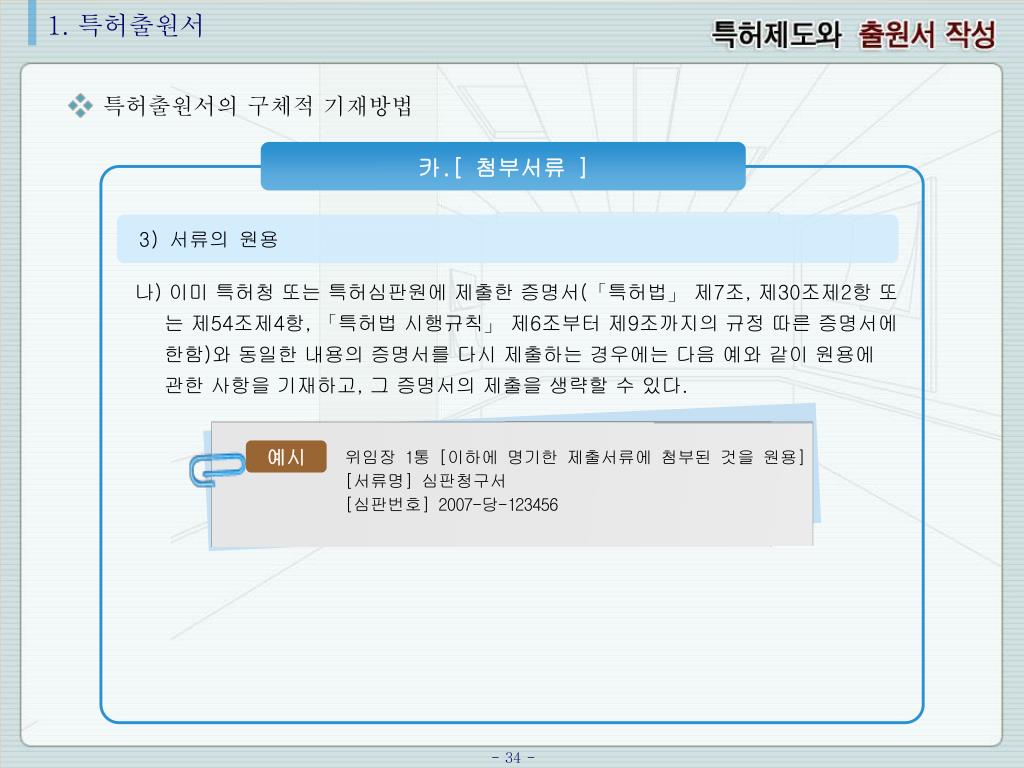This screenshot has width=1024, height=768.
Task: Click the line starting 는 제54조제4항
Action: (x=531, y=323)
